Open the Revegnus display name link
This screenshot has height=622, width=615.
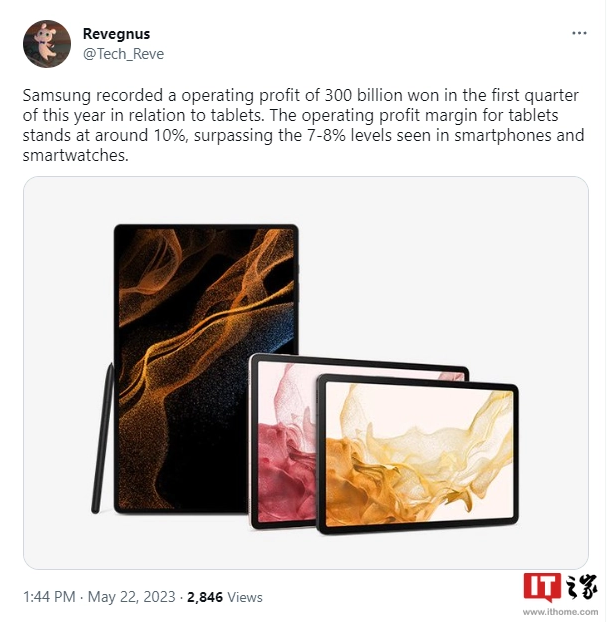[x=116, y=34]
